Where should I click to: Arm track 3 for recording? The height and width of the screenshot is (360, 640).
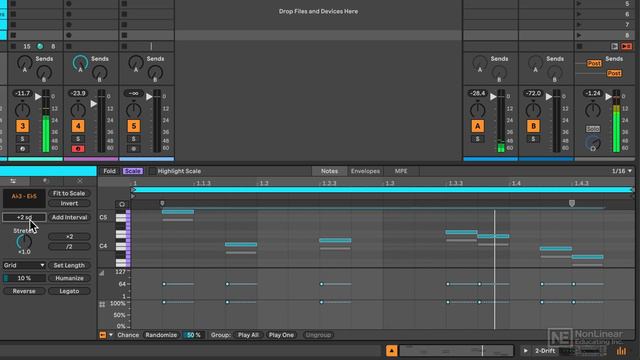(22, 149)
